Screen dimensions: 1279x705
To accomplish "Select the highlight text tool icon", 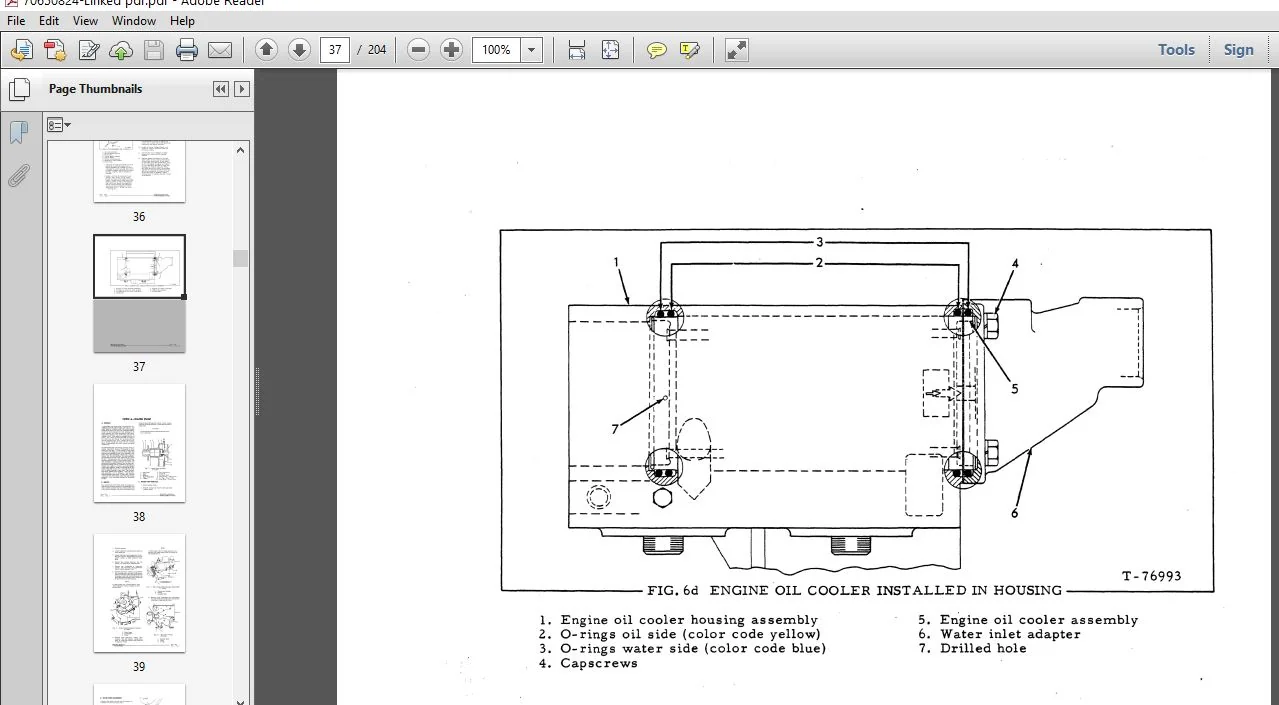I will (690, 50).
